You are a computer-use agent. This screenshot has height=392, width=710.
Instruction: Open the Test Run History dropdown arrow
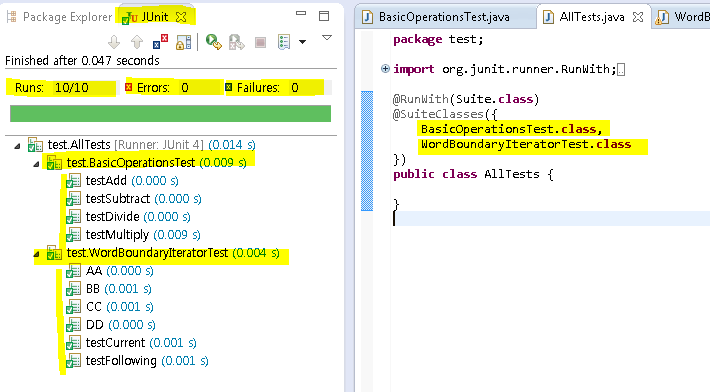pyautogui.click(x=302, y=42)
